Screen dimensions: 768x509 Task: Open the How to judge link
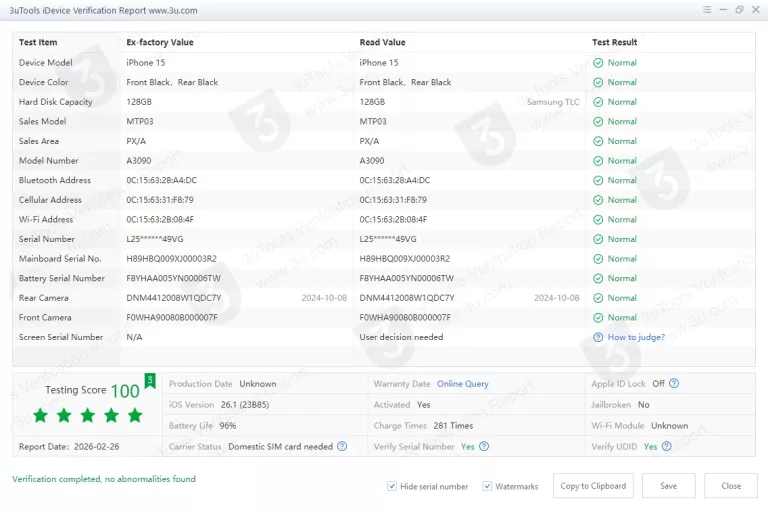[636, 337]
